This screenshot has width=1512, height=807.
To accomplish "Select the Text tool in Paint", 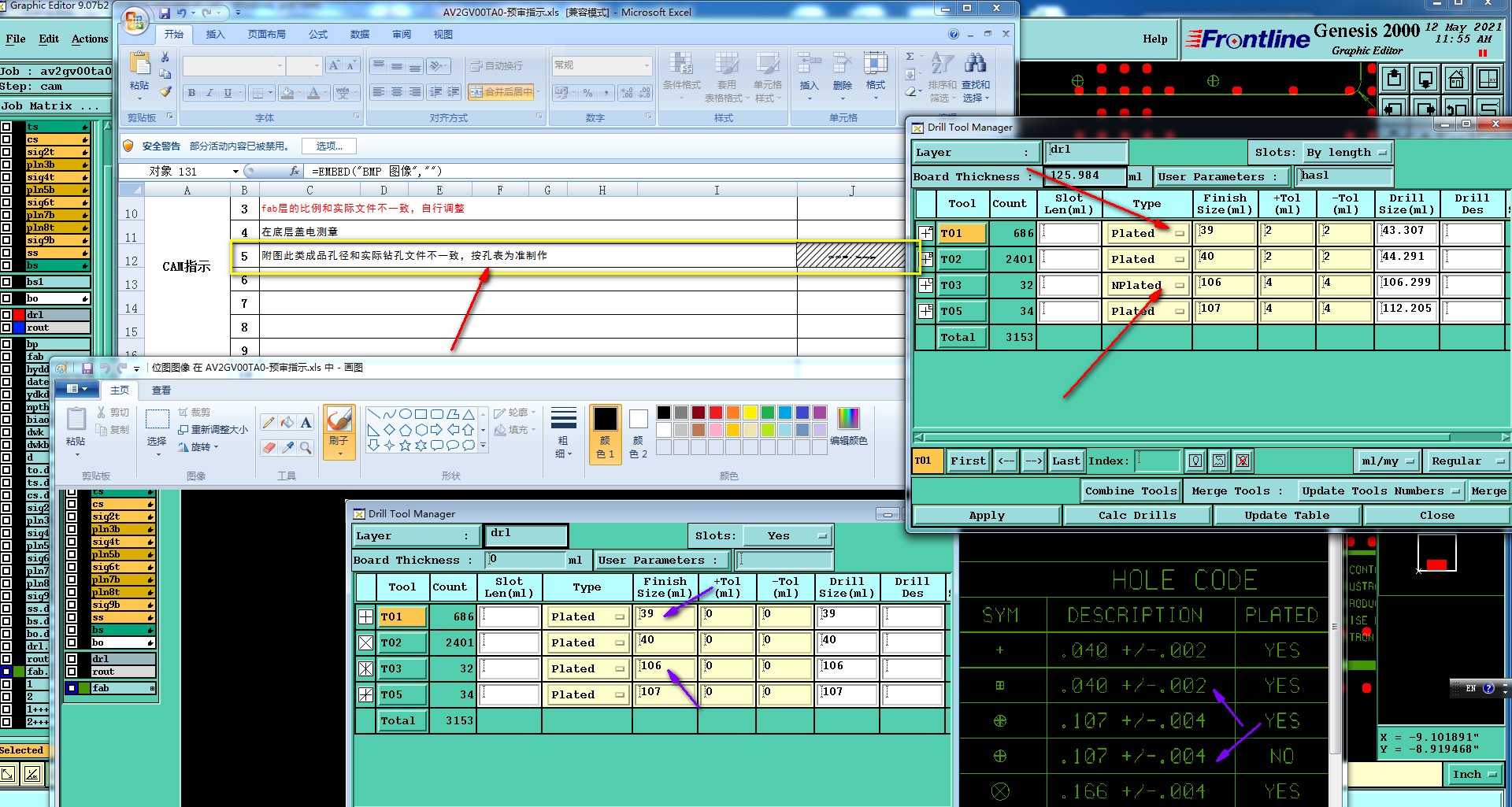I will (x=306, y=423).
